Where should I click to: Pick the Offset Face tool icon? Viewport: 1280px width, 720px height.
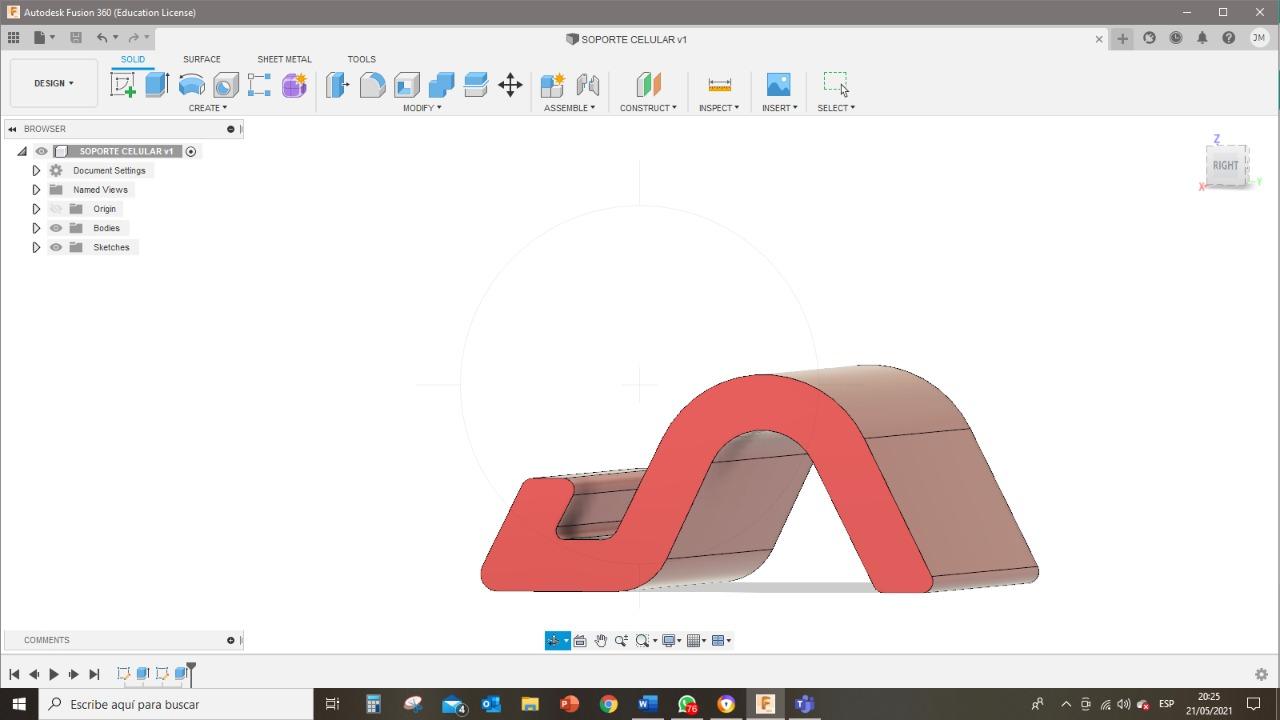pos(476,85)
